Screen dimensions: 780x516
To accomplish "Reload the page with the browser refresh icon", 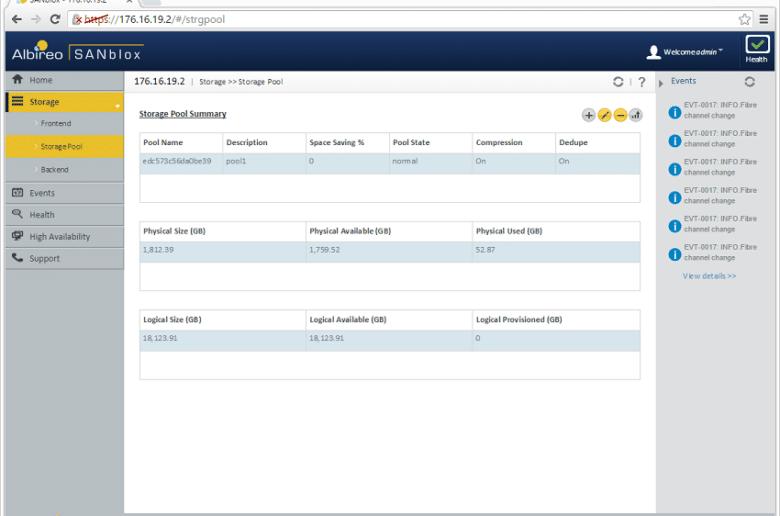I will click(x=55, y=19).
